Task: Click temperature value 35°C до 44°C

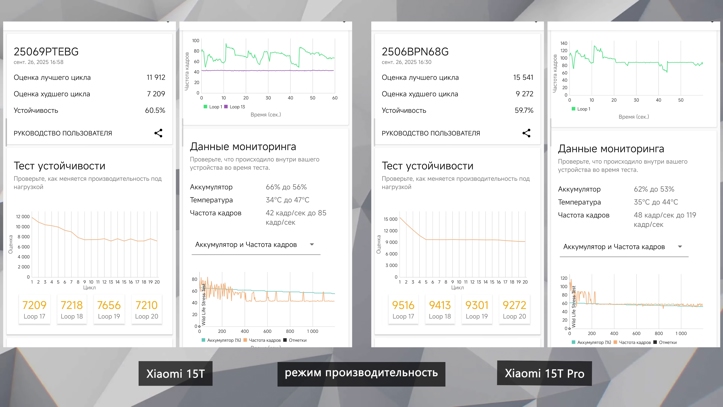Action: (656, 202)
